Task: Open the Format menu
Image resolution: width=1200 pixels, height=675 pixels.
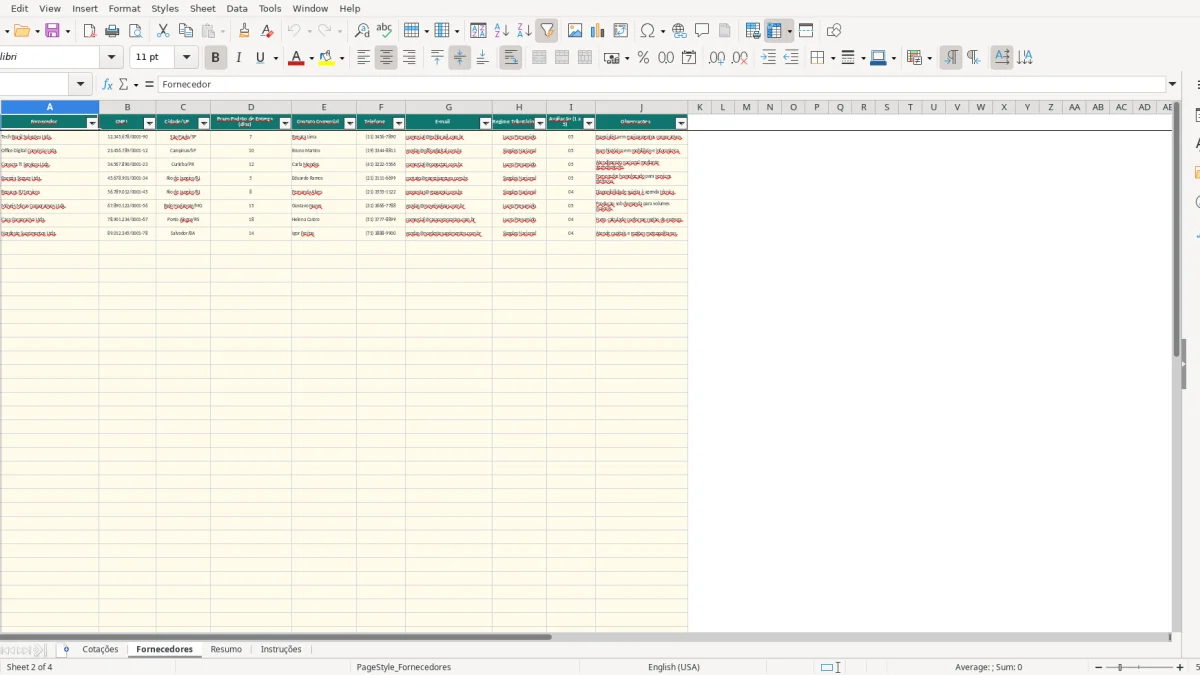Action: [124, 8]
